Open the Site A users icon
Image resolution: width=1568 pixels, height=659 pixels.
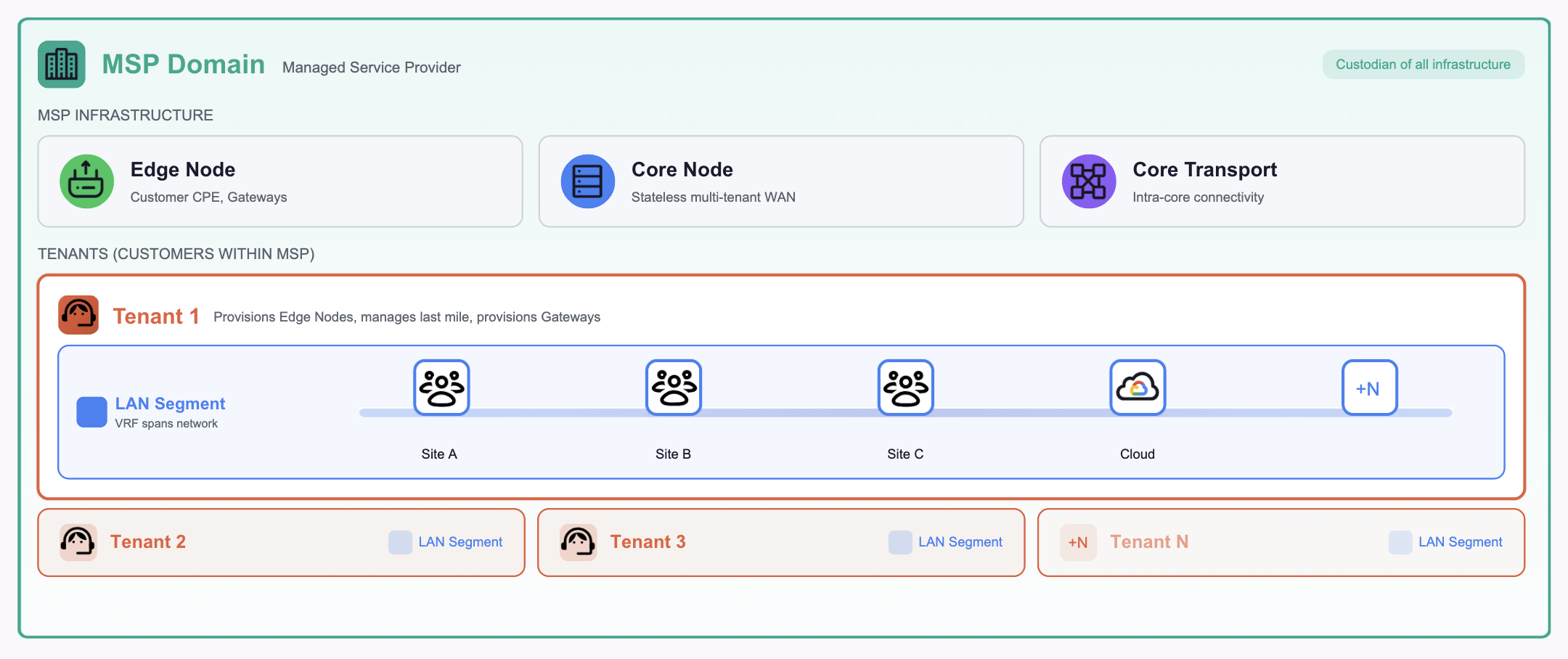(x=441, y=388)
